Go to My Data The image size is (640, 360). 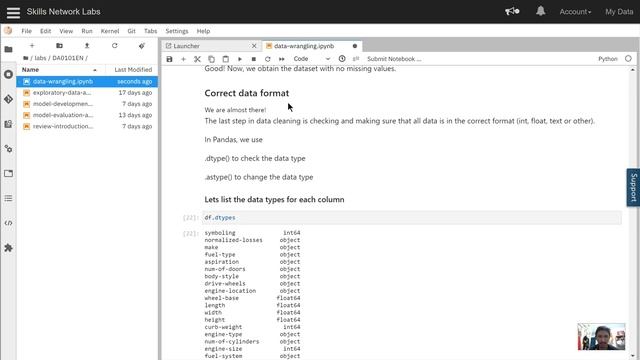coord(619,12)
